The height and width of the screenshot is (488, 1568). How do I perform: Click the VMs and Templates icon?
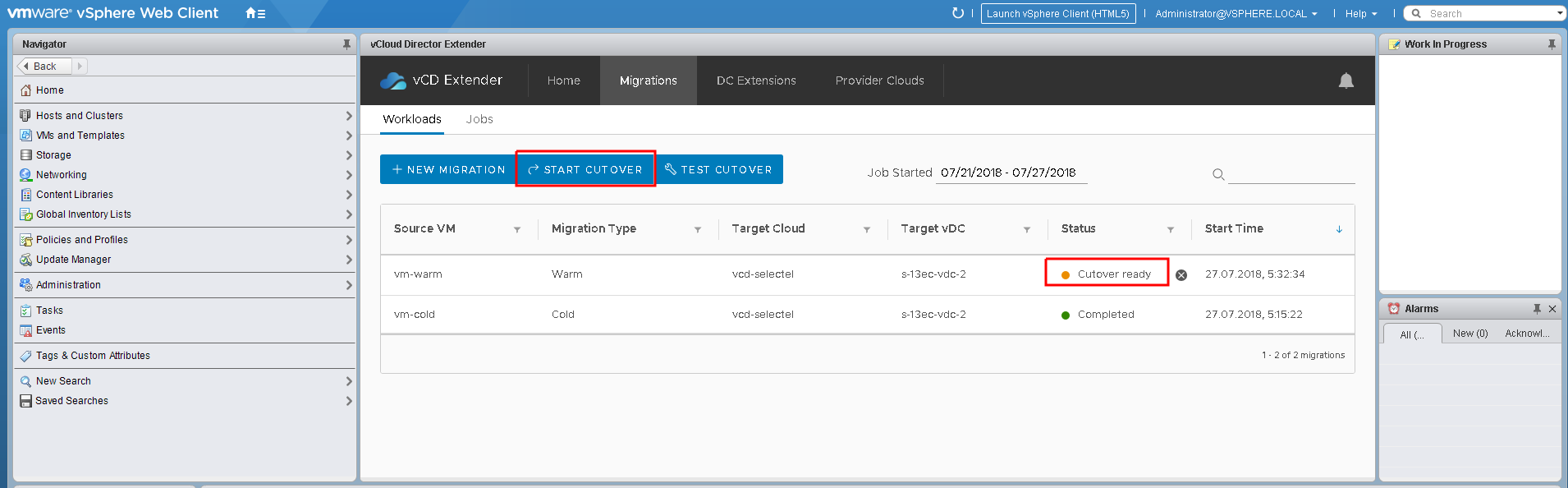25,136
